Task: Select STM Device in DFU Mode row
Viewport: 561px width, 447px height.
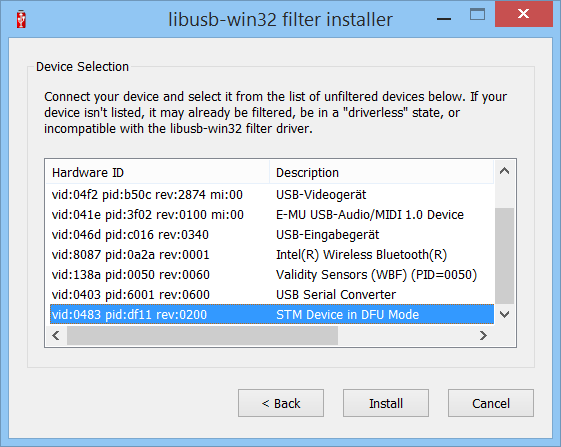Action: pos(272,315)
